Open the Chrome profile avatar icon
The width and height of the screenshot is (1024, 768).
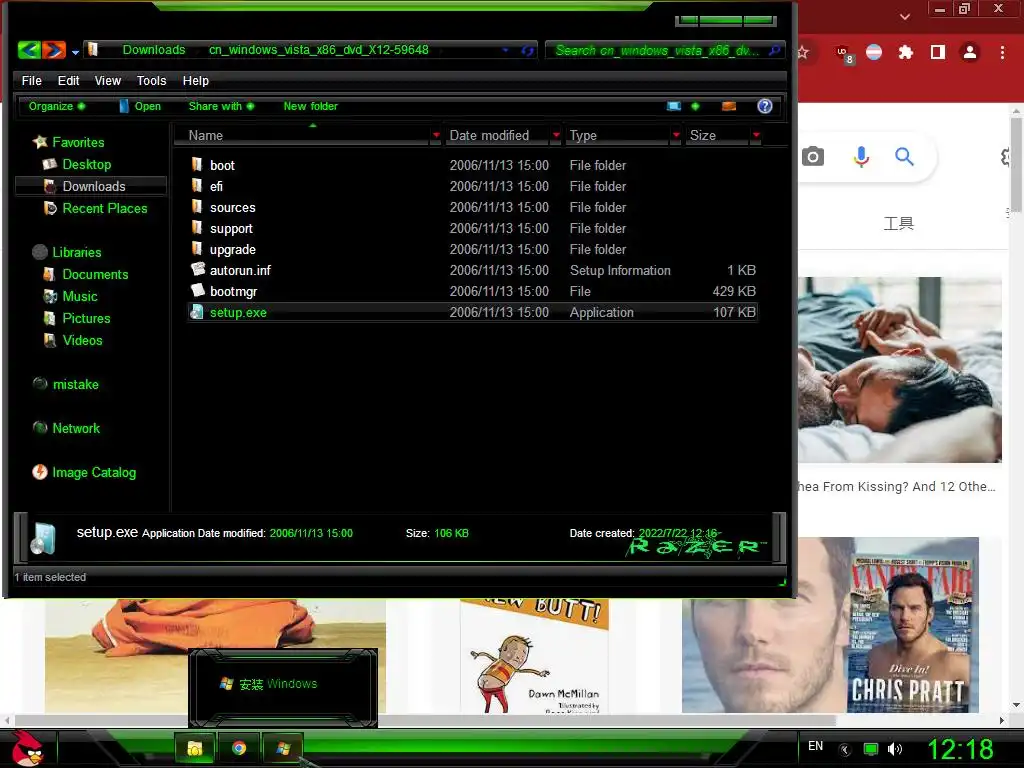(970, 52)
